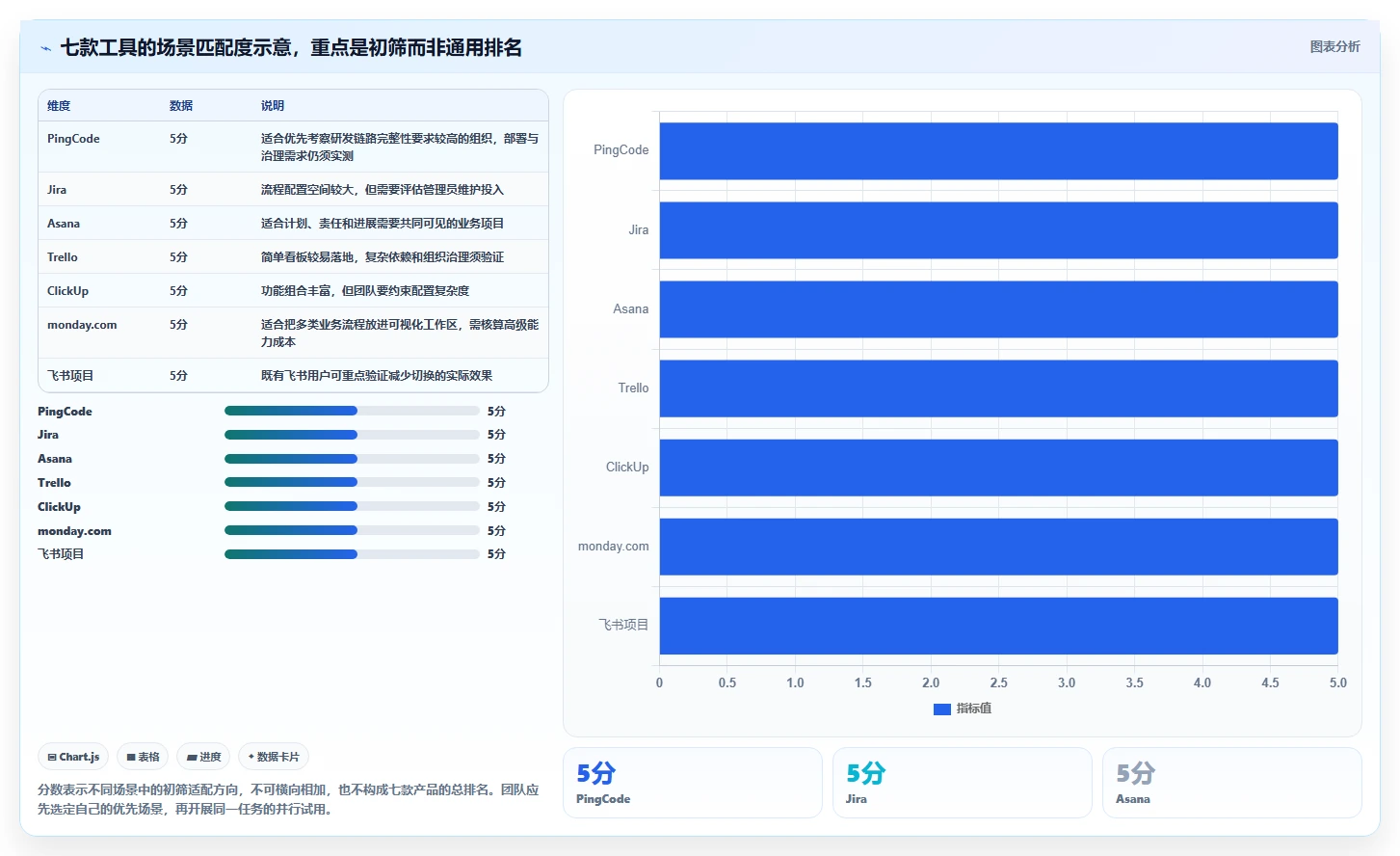Click the 流程配置空间较大 description for Jira
The width and height of the screenshot is (1400, 856).
(x=383, y=190)
